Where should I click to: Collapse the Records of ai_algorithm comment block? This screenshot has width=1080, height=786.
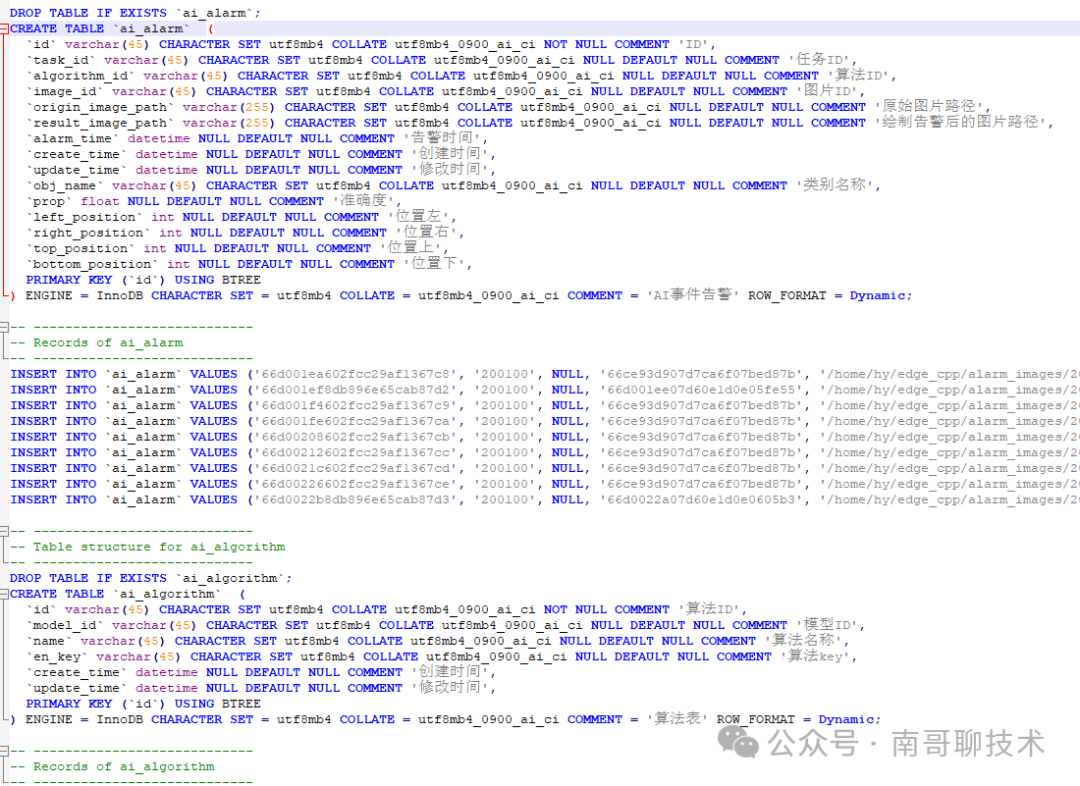pyautogui.click(x=6, y=750)
